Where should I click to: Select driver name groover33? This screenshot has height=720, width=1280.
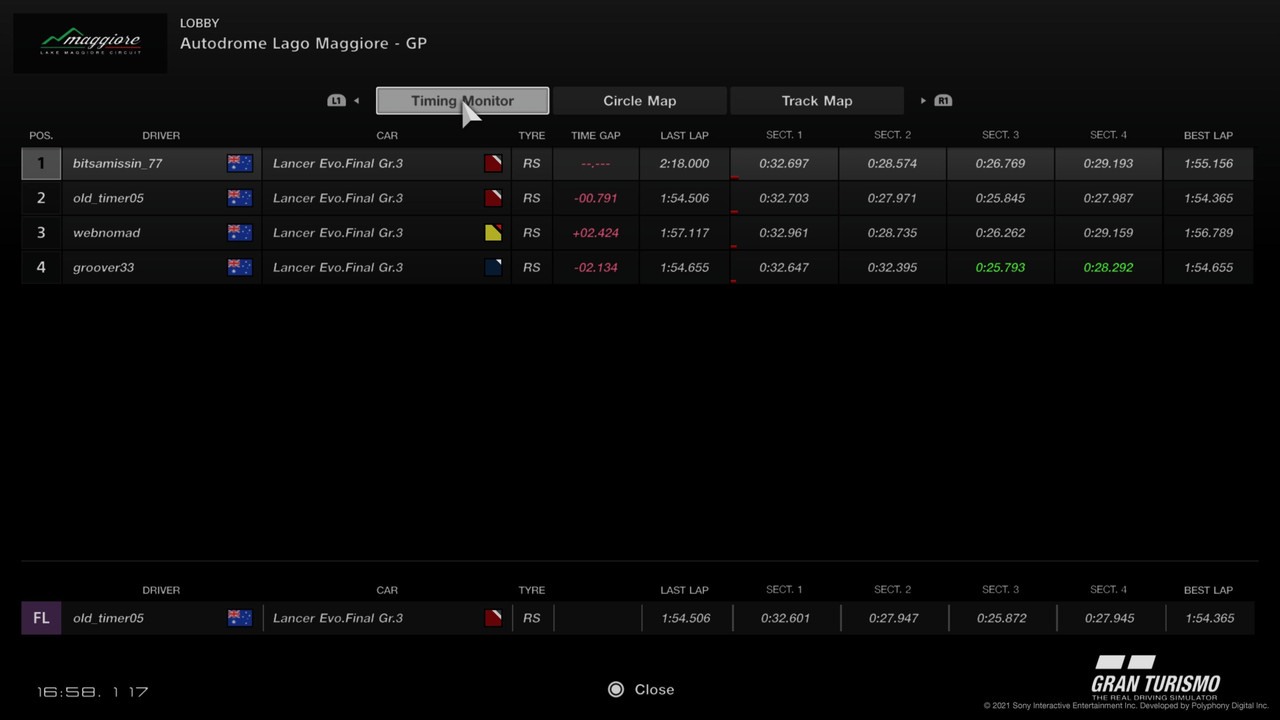[103, 267]
